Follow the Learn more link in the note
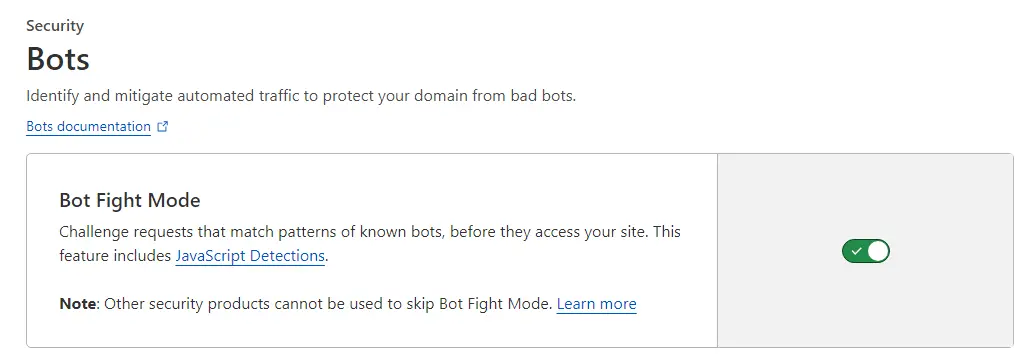 (597, 304)
